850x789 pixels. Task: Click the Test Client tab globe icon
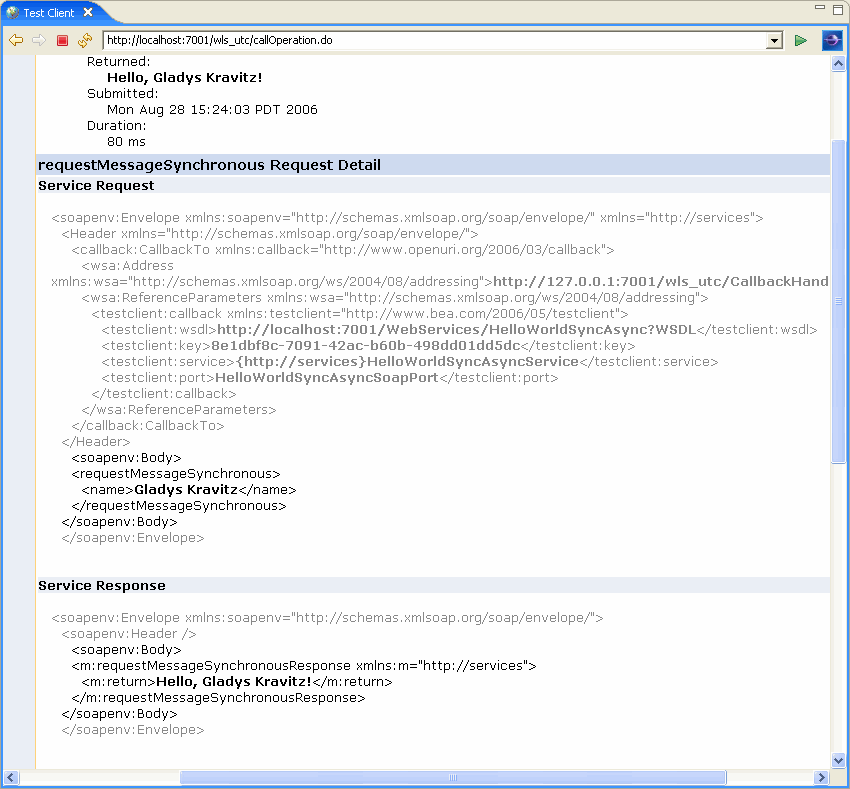pos(12,12)
